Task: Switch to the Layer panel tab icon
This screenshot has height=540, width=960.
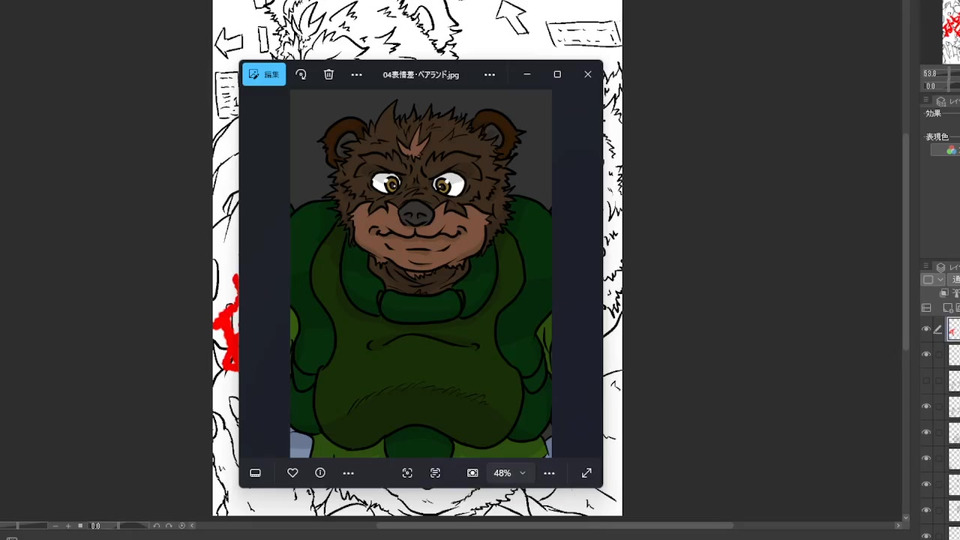Action: [941, 268]
